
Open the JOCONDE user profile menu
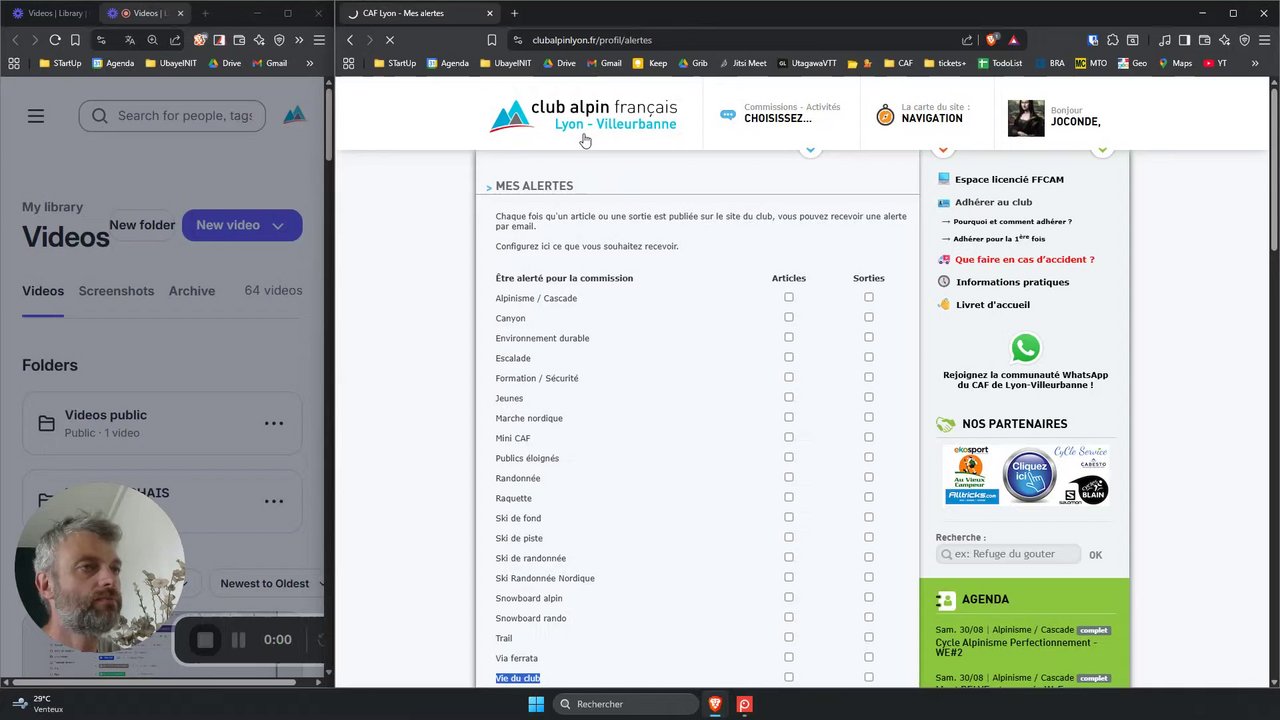pos(1055,117)
